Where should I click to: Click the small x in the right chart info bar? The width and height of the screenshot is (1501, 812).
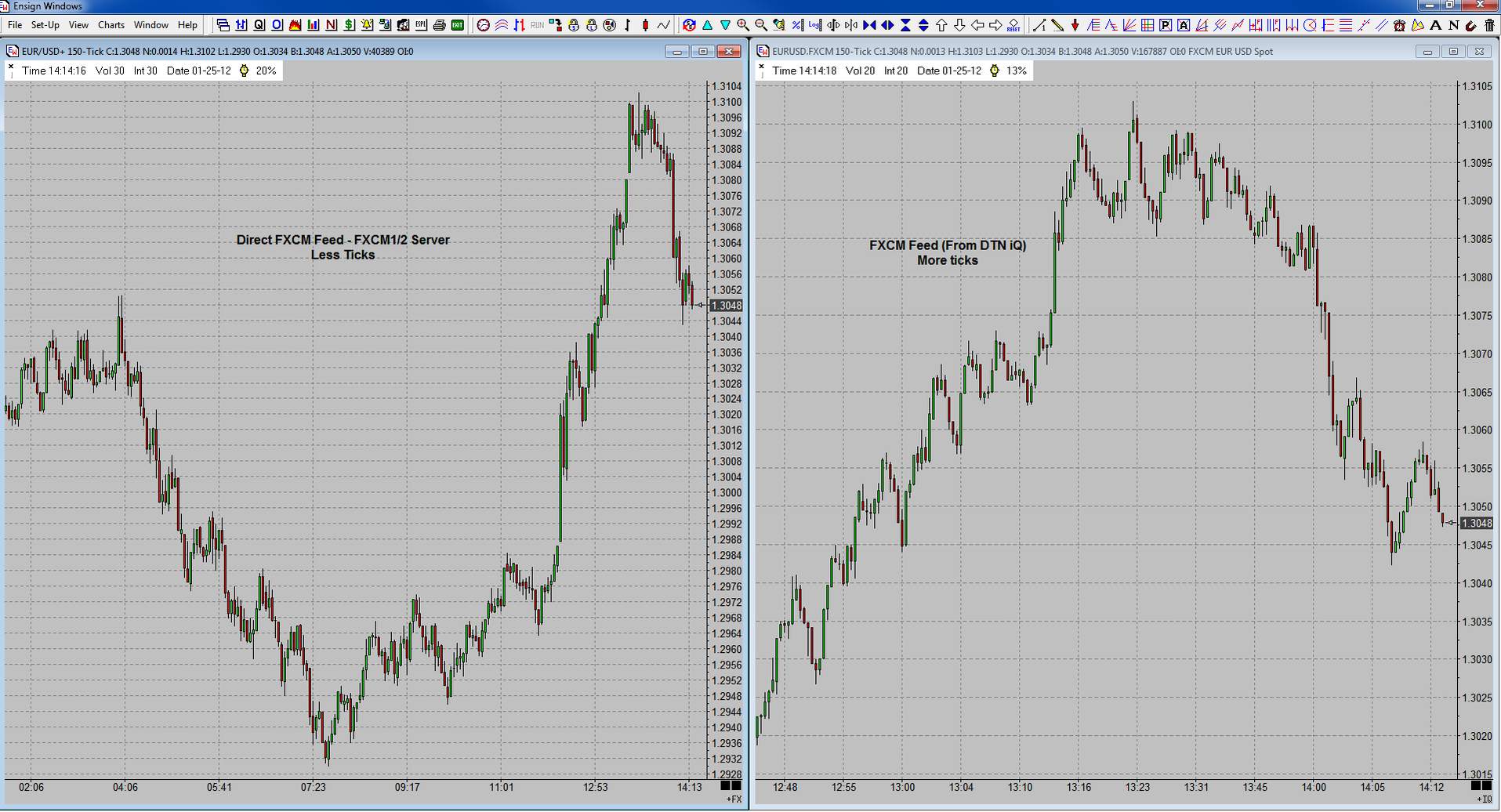[761, 67]
